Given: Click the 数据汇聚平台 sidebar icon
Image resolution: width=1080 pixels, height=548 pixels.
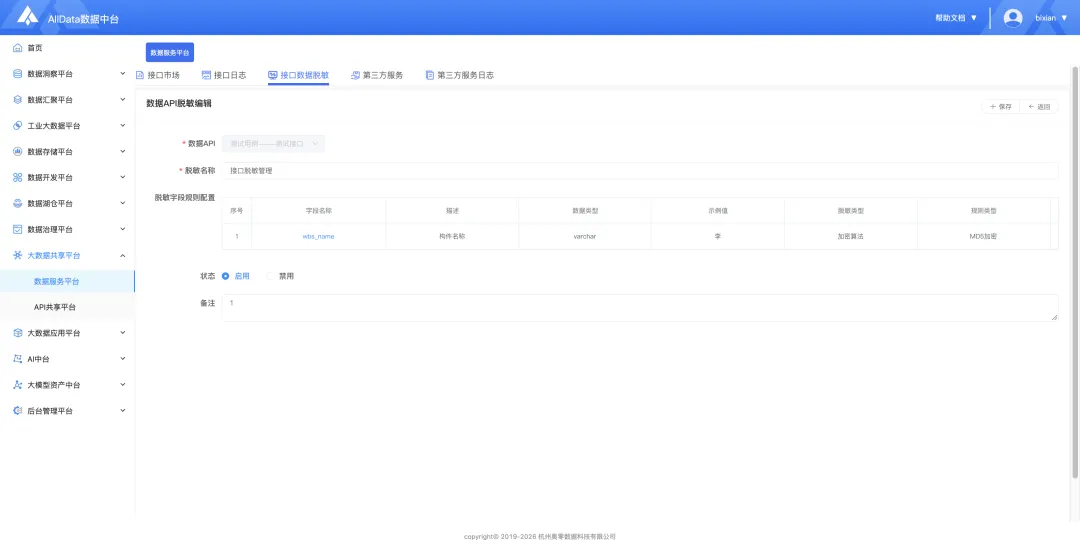Looking at the screenshot, I should point(18,100).
